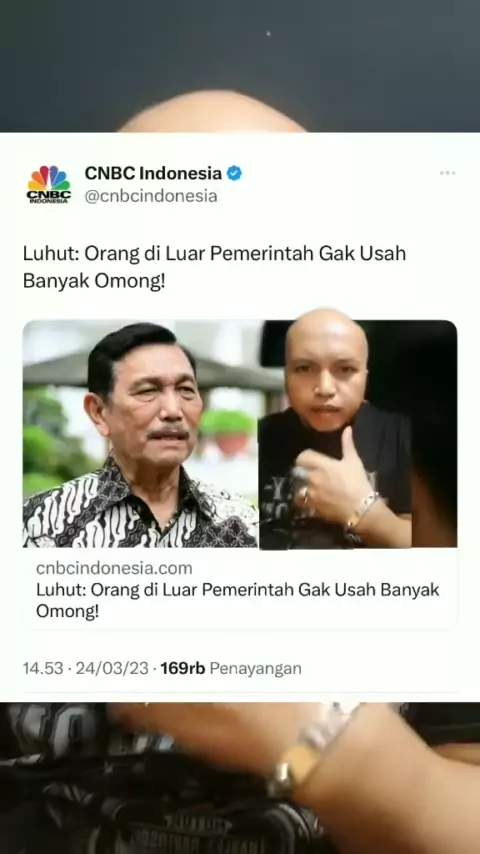The width and height of the screenshot is (480, 854).
Task: Click the Penayangan views label
Action: pyautogui.click(x=256, y=668)
